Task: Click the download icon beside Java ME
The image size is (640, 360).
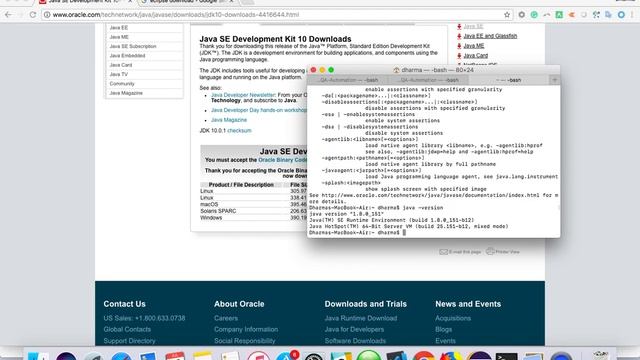Action: point(459,46)
